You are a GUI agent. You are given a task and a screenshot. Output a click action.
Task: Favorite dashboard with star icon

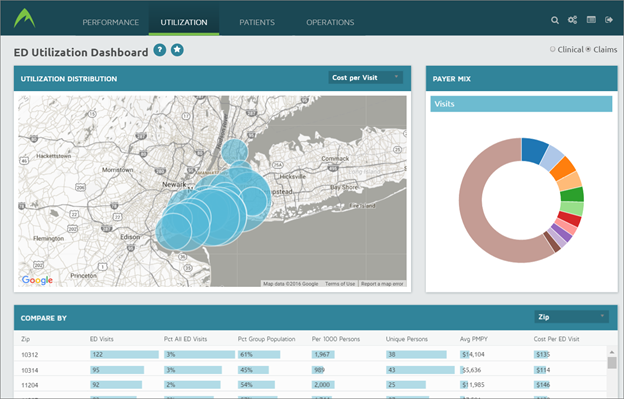click(177, 50)
